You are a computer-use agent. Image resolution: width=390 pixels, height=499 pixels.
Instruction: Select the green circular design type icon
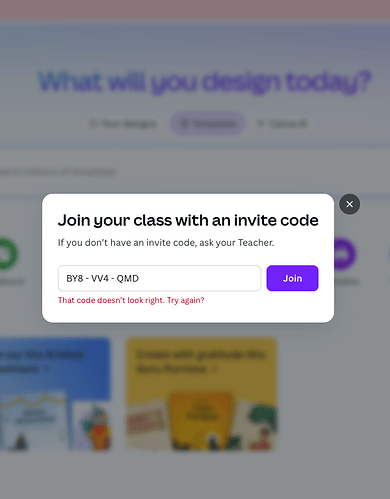[7, 254]
